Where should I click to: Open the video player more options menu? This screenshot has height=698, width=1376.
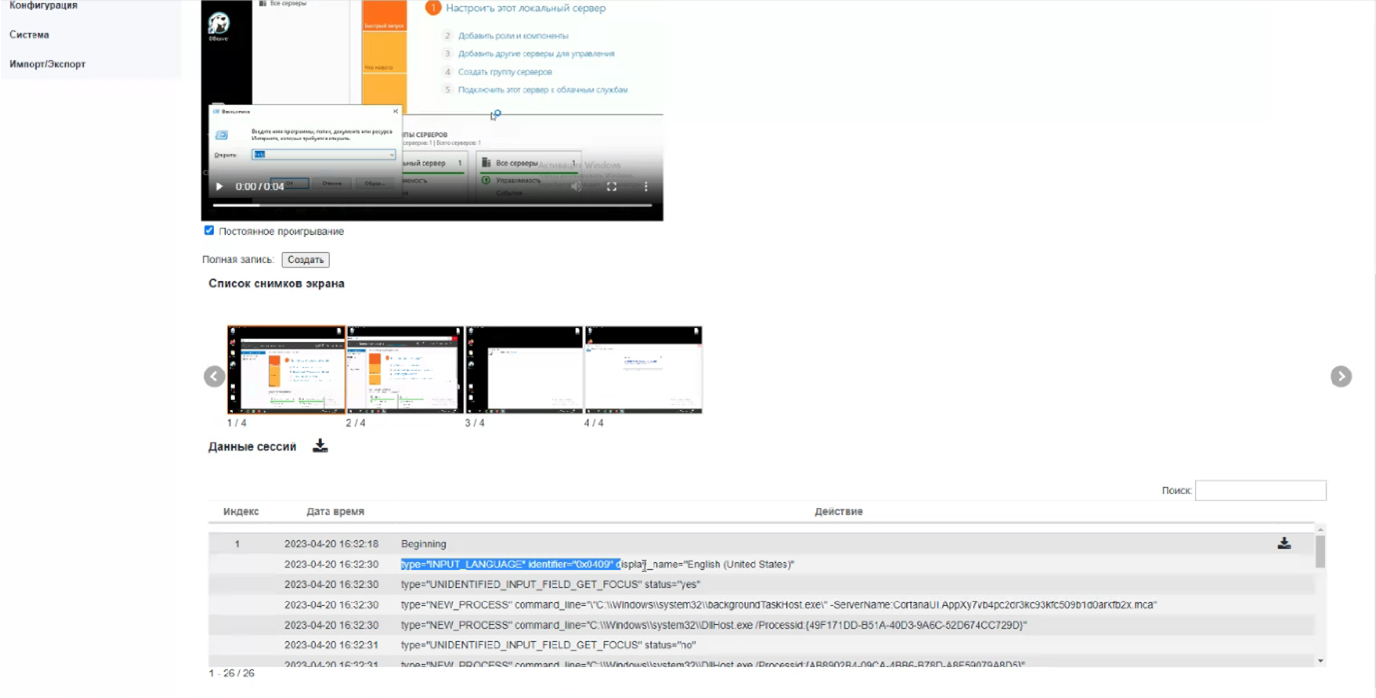coord(646,187)
